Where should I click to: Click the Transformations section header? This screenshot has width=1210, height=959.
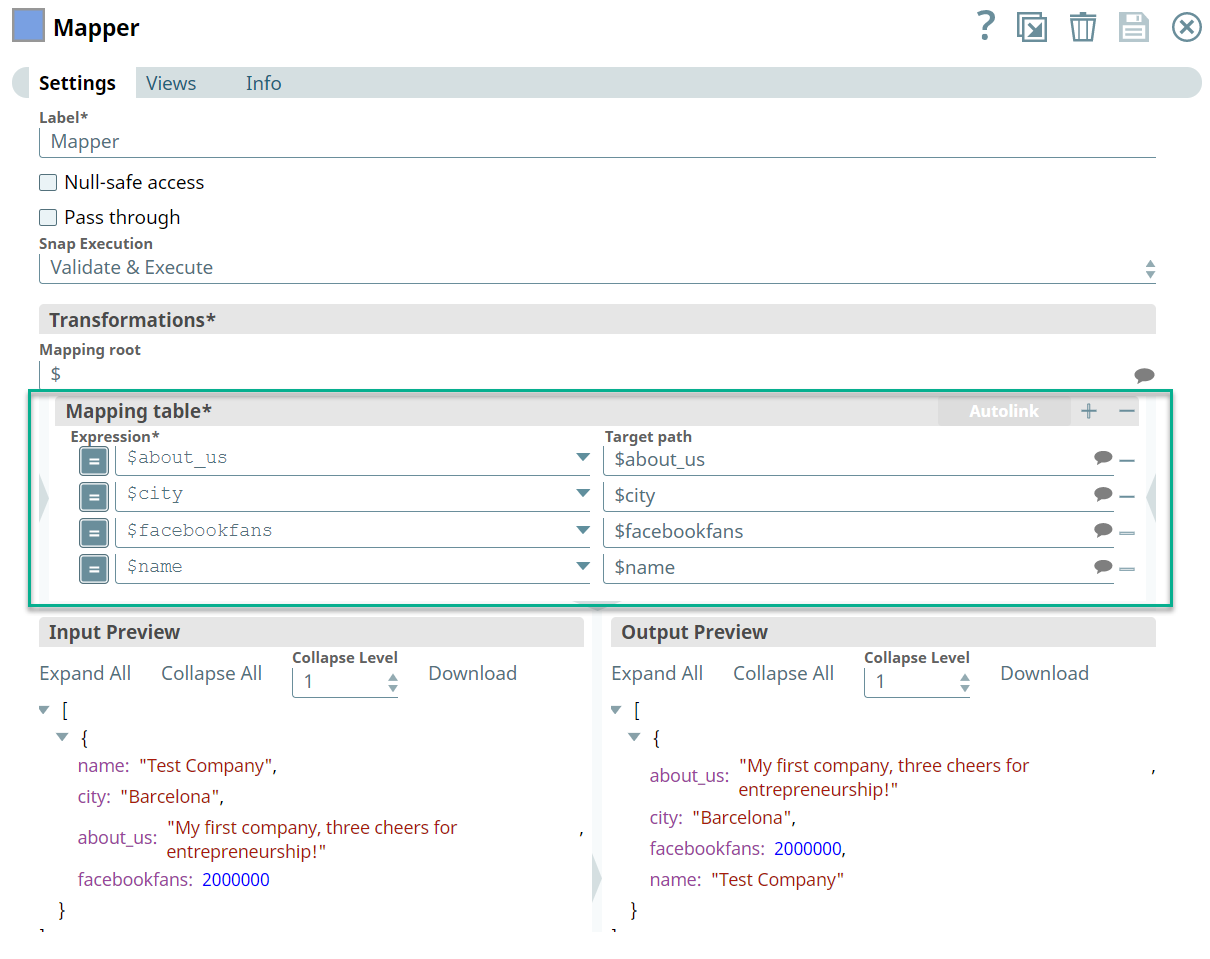pyautogui.click(x=597, y=320)
